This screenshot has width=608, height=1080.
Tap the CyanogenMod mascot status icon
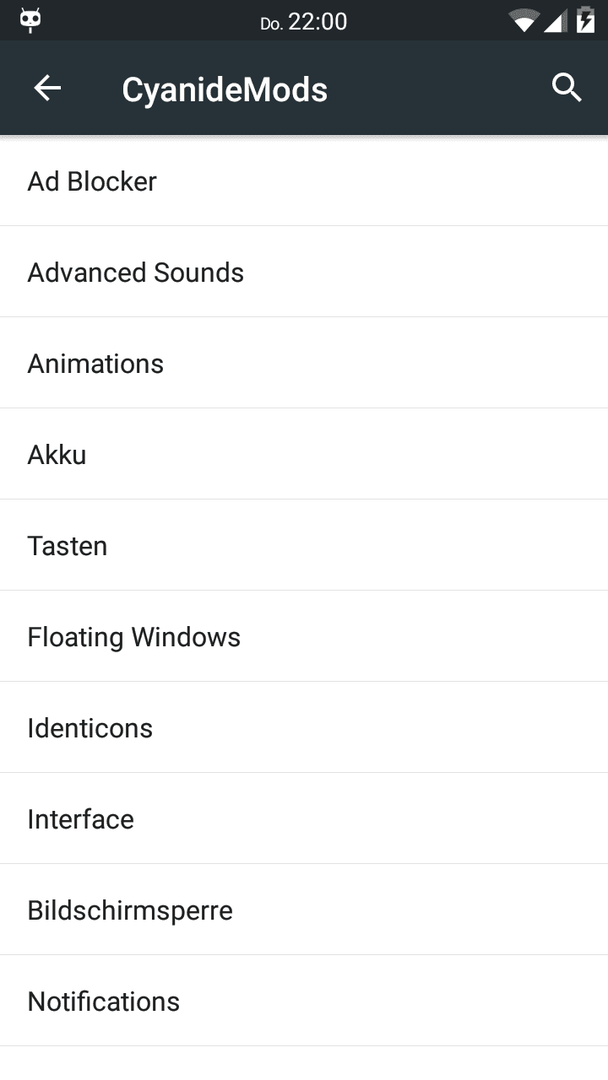30,21
